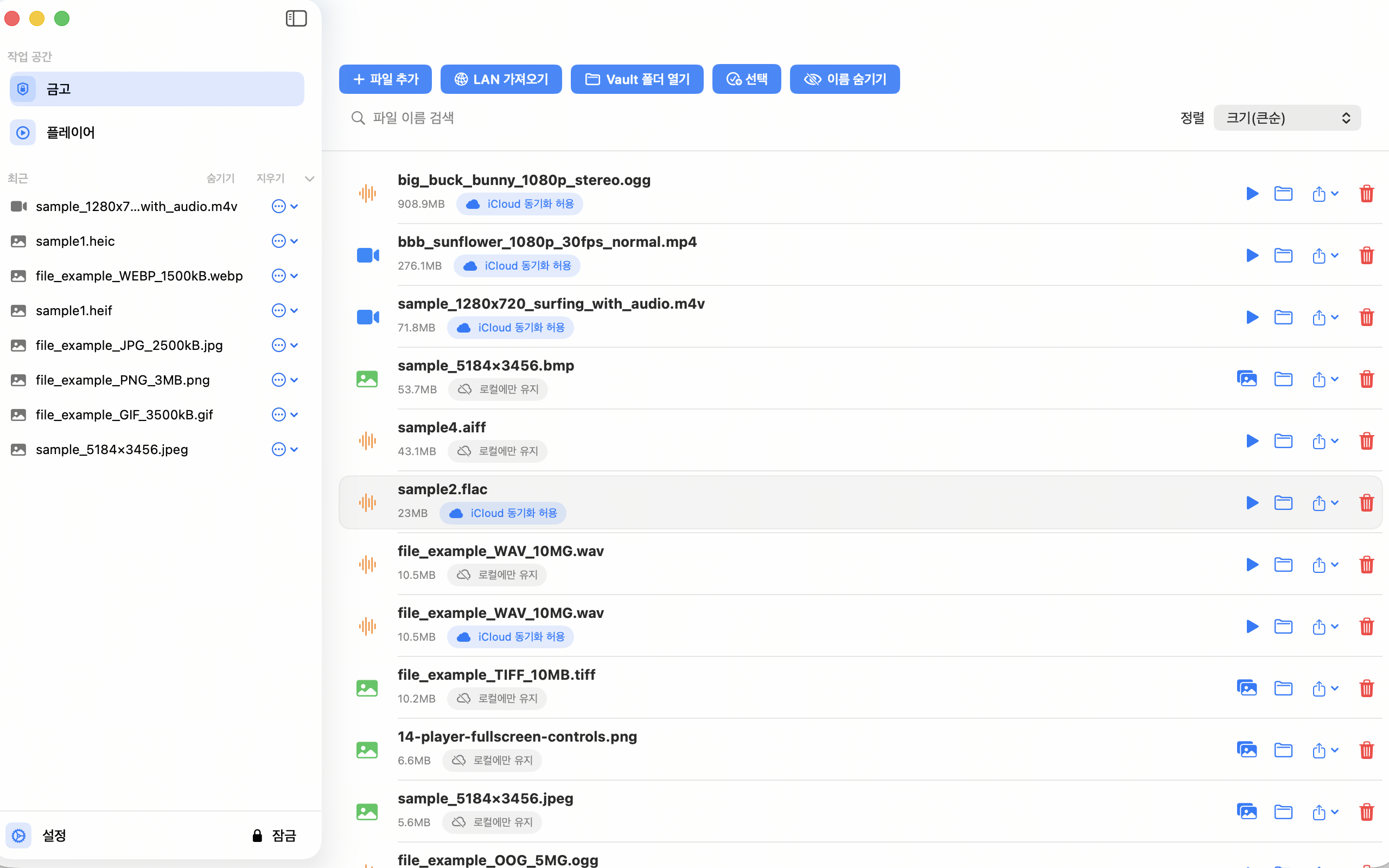1389x868 pixels.
Task: Collapse the 최근 recent files list
Action: click(x=309, y=178)
